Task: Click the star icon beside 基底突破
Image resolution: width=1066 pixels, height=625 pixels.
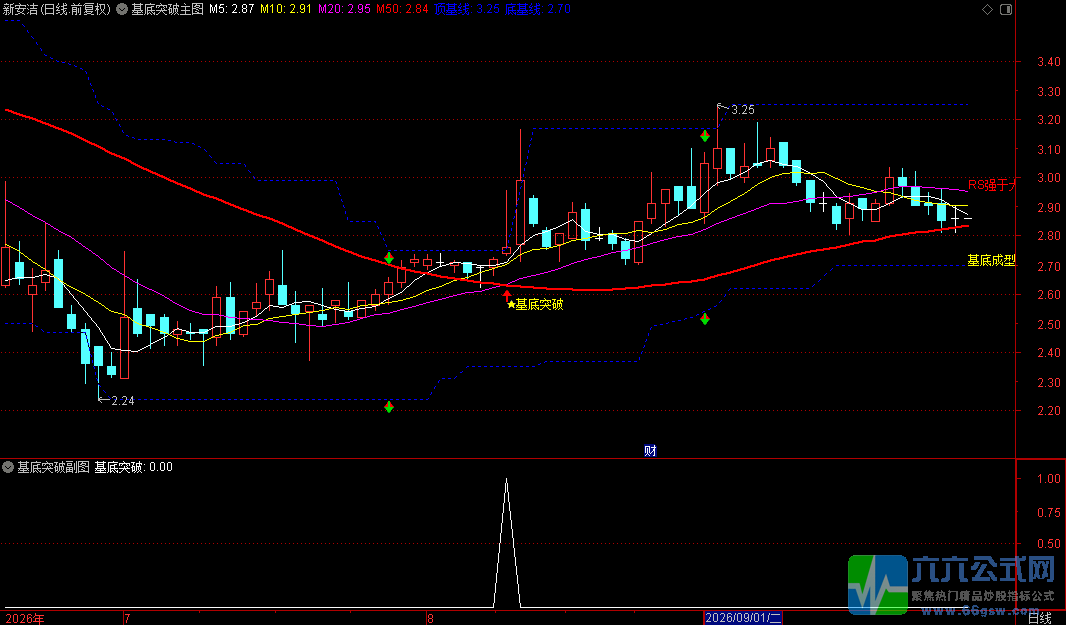Action: tap(511, 305)
